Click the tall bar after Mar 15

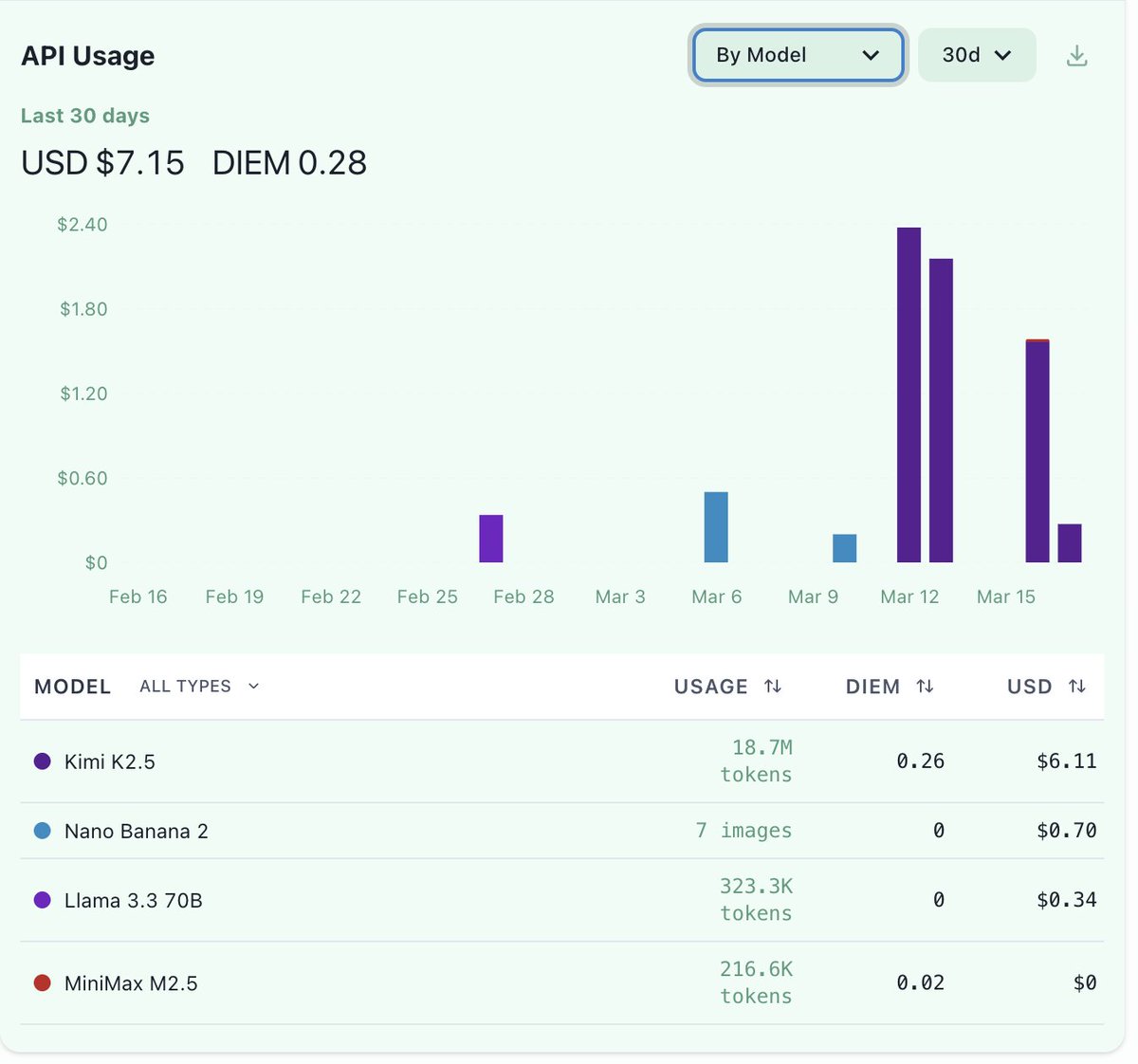tap(1037, 450)
